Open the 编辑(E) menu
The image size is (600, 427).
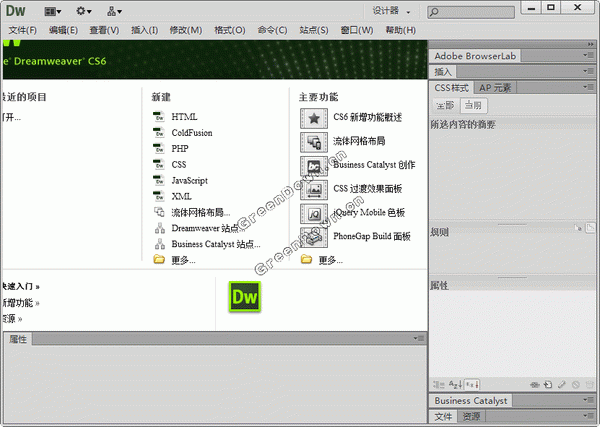click(63, 30)
